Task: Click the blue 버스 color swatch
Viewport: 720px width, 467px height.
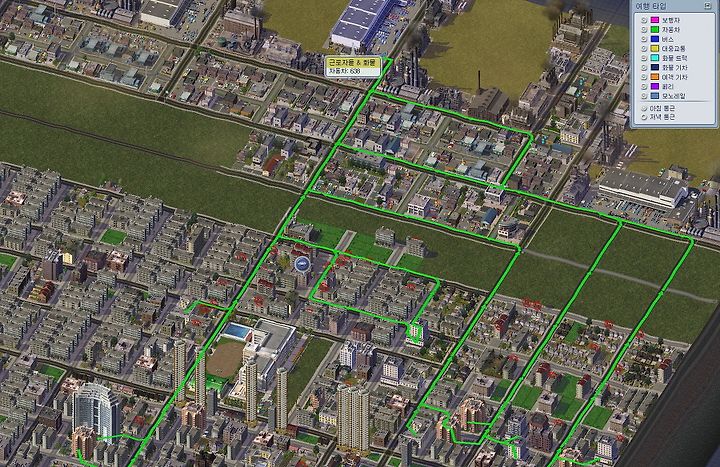Action: point(655,39)
